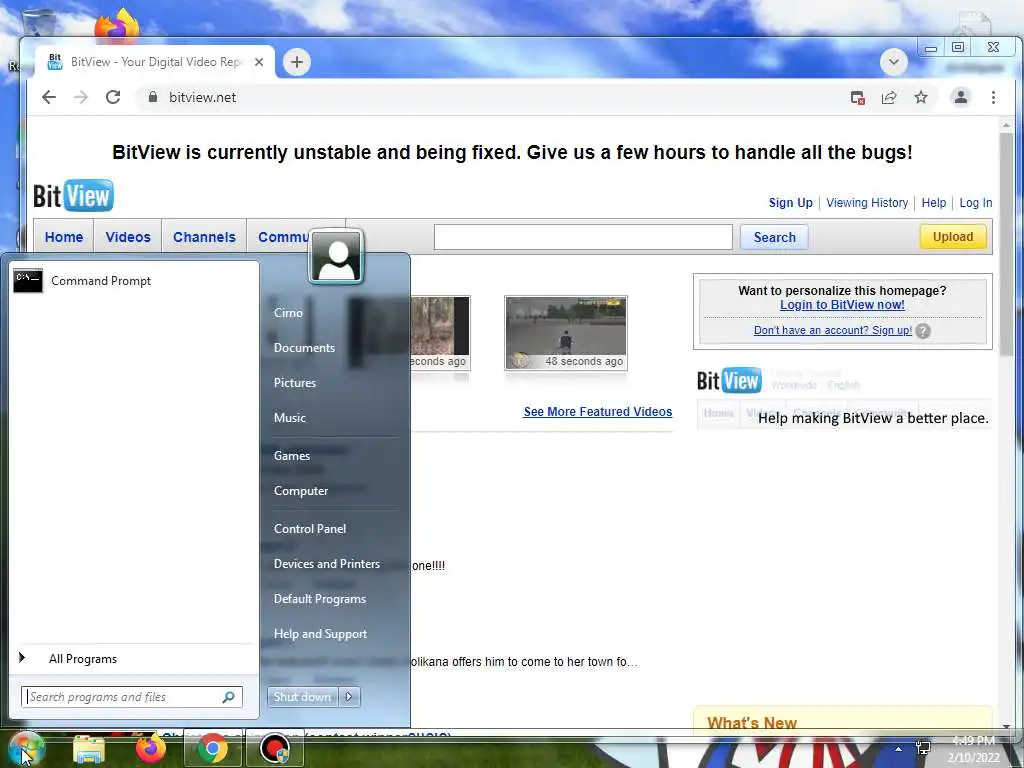Viewport: 1024px width, 768px height.
Task: Click the share page icon
Action: click(x=889, y=98)
